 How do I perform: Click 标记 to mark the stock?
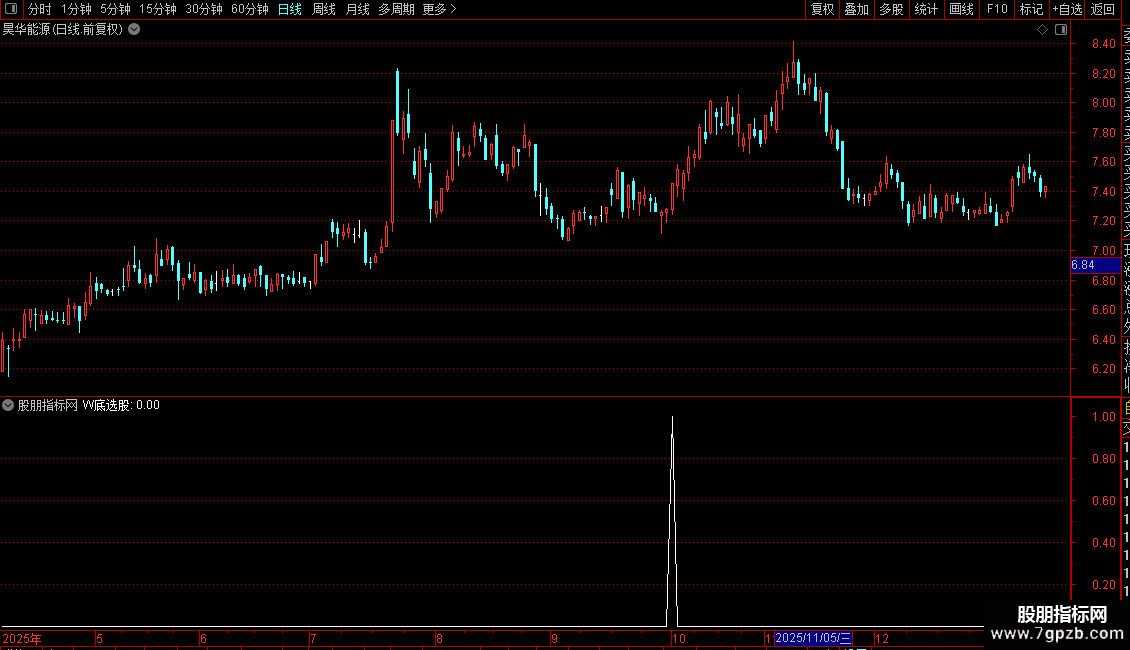pyautogui.click(x=1031, y=9)
